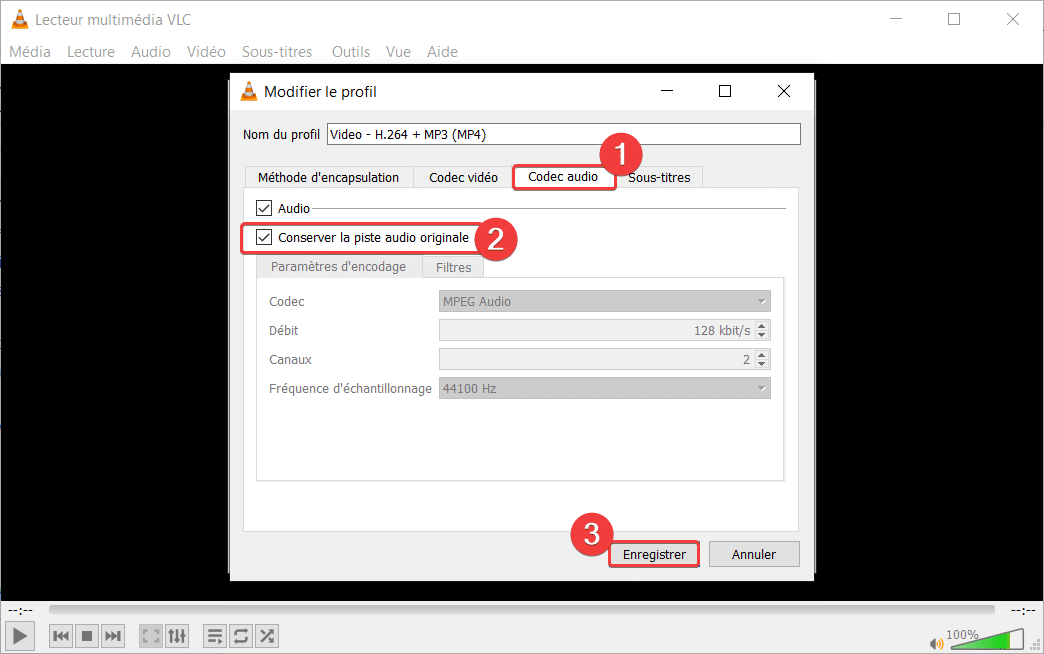The image size is (1044, 654).
Task: Open the Fréquence d'échantillonnage dropdown
Action: 604,388
